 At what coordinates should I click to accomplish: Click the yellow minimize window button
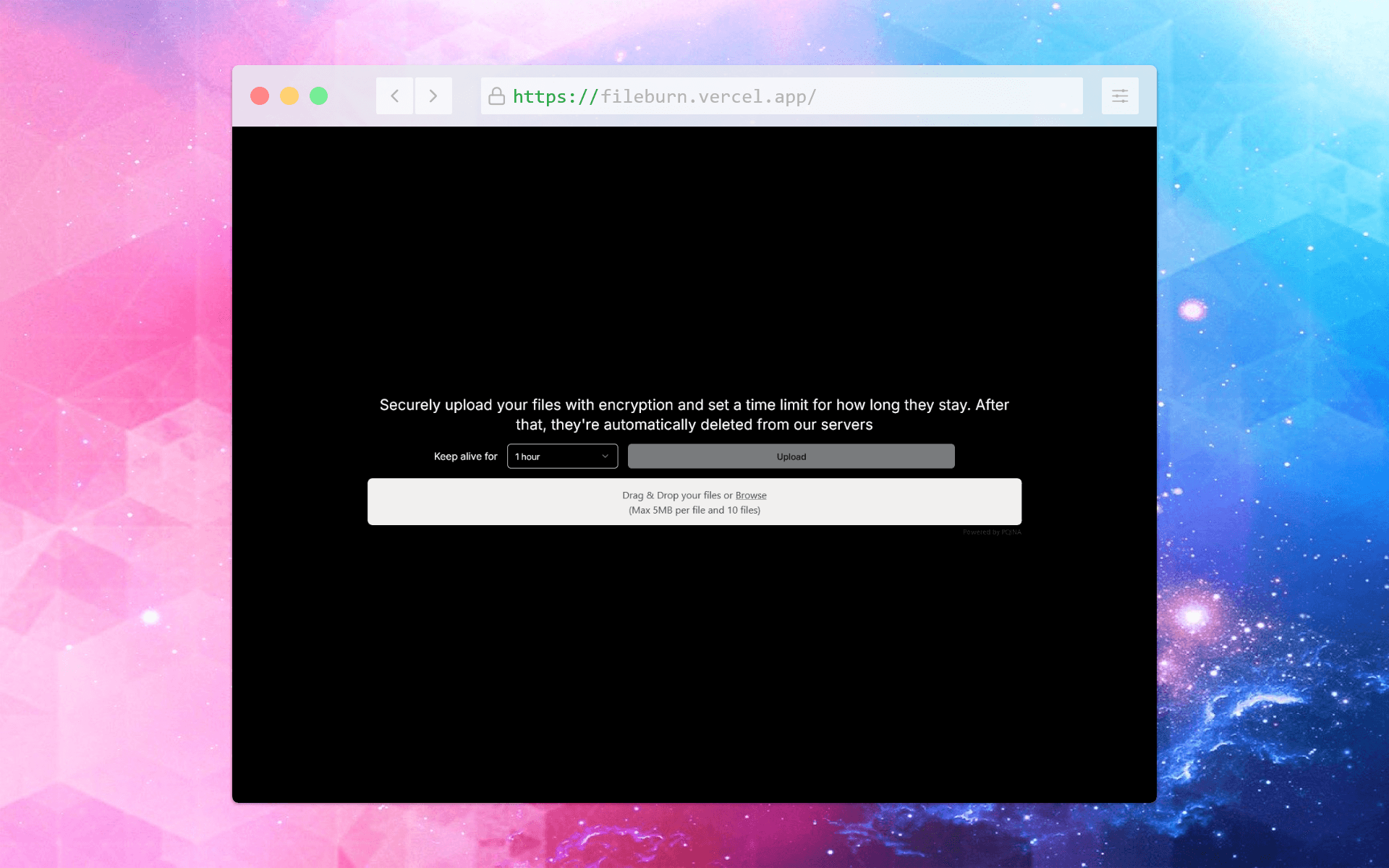(x=289, y=96)
